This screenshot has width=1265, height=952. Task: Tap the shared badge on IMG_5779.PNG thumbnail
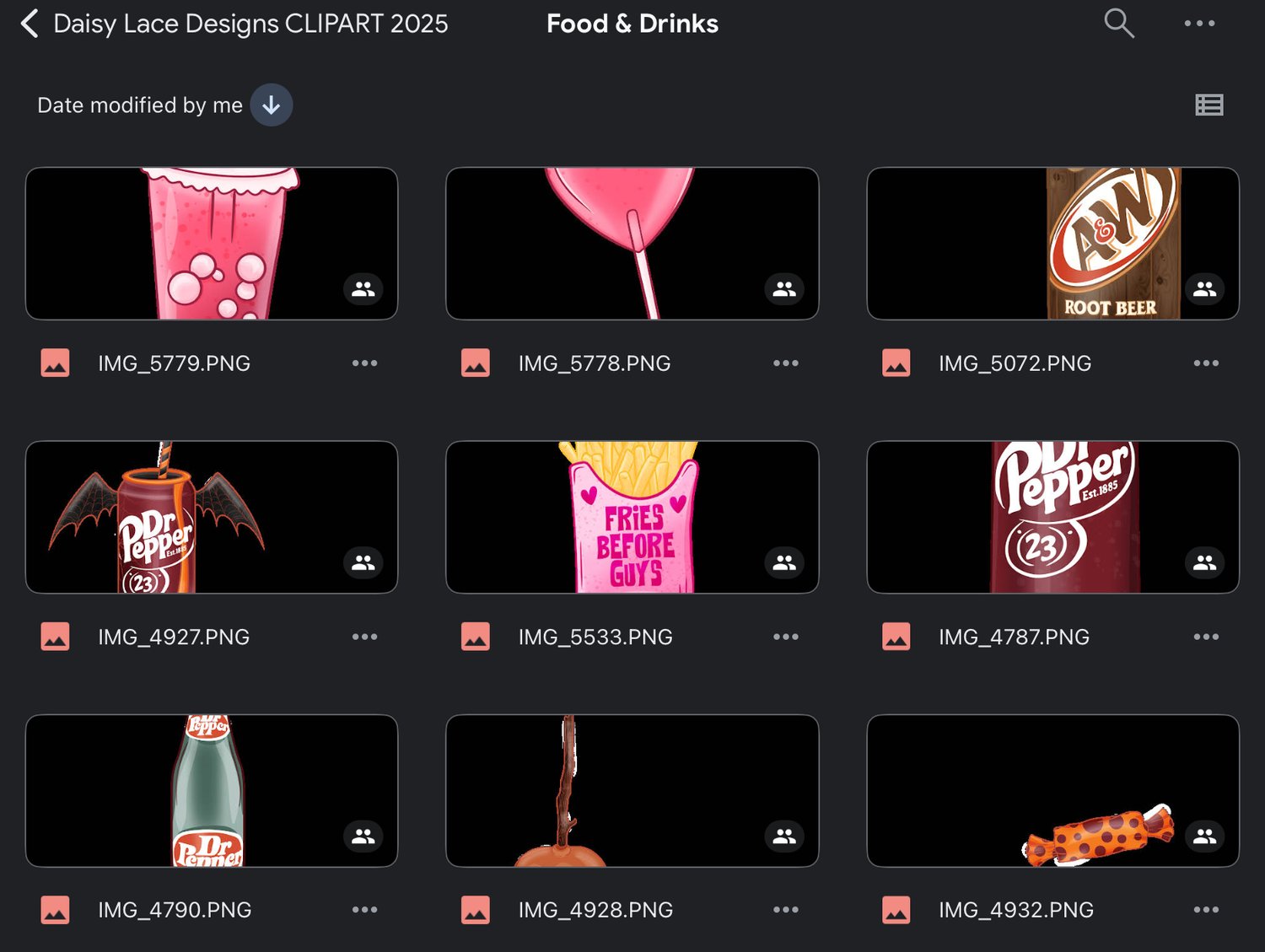(x=363, y=288)
